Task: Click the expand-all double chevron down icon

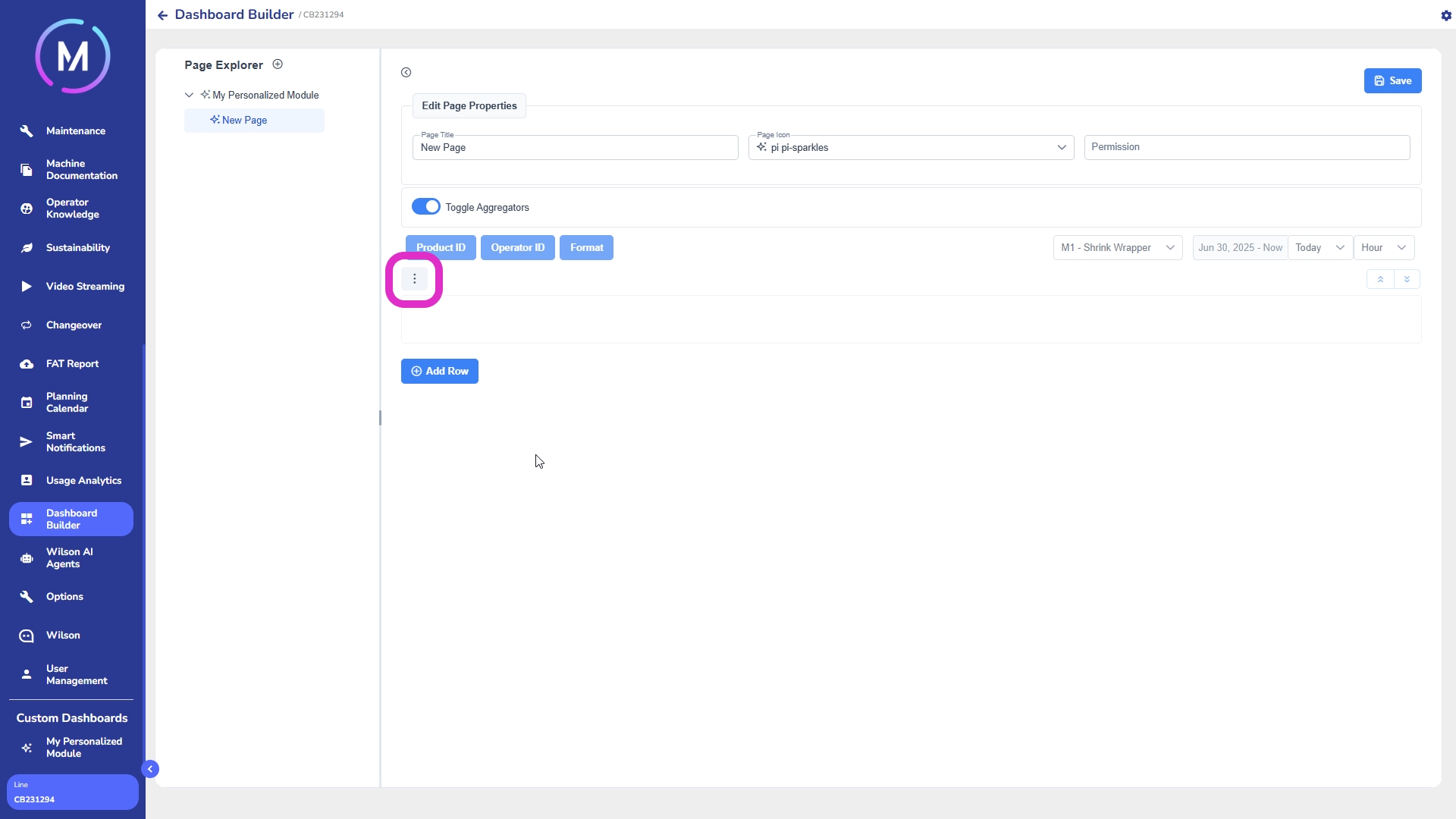Action: pos(1407,279)
